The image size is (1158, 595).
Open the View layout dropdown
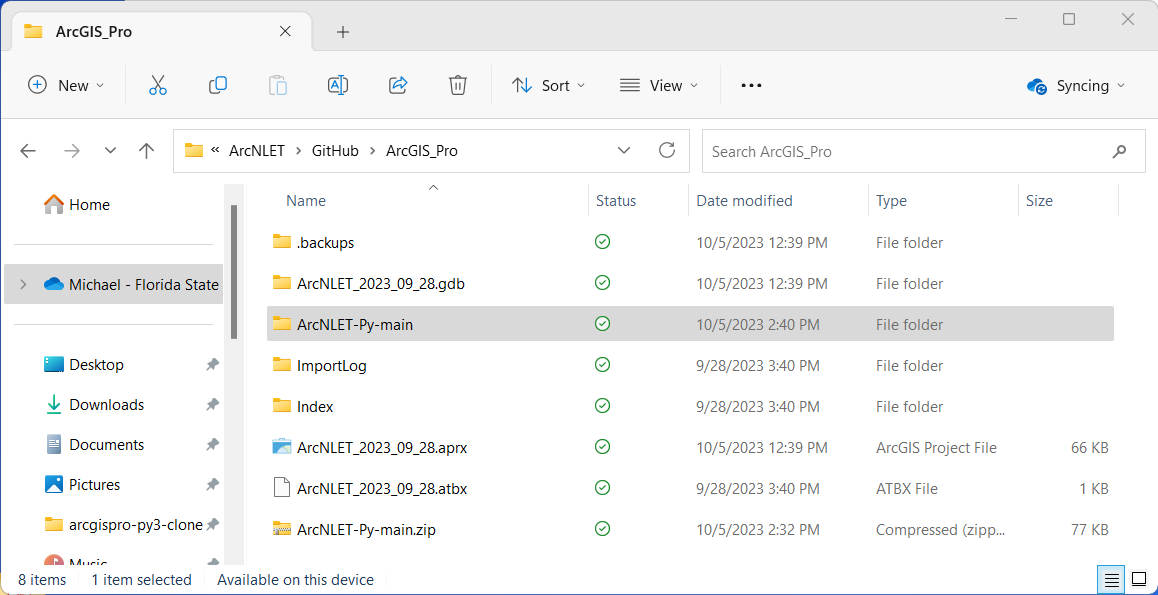(x=658, y=86)
